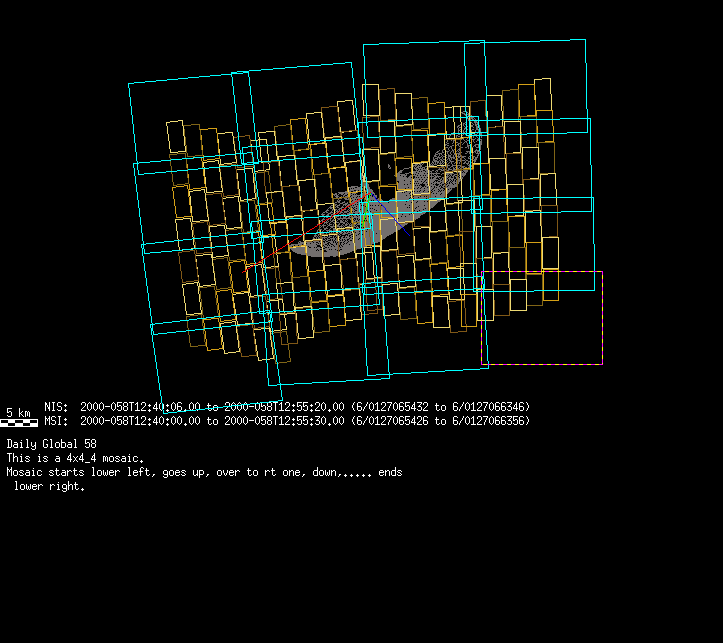Click the MSI clock range (6/0127065426 to 6/0127066356)
The width and height of the screenshot is (723, 643).
440,421
